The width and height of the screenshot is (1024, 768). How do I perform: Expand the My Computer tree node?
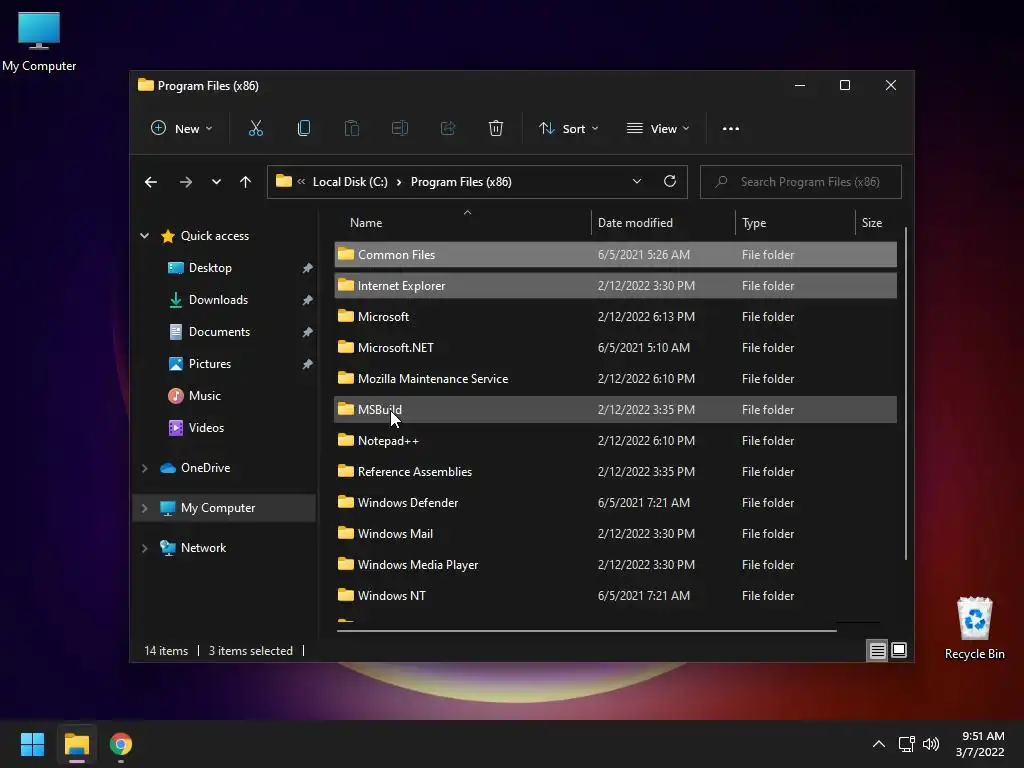[x=144, y=507]
